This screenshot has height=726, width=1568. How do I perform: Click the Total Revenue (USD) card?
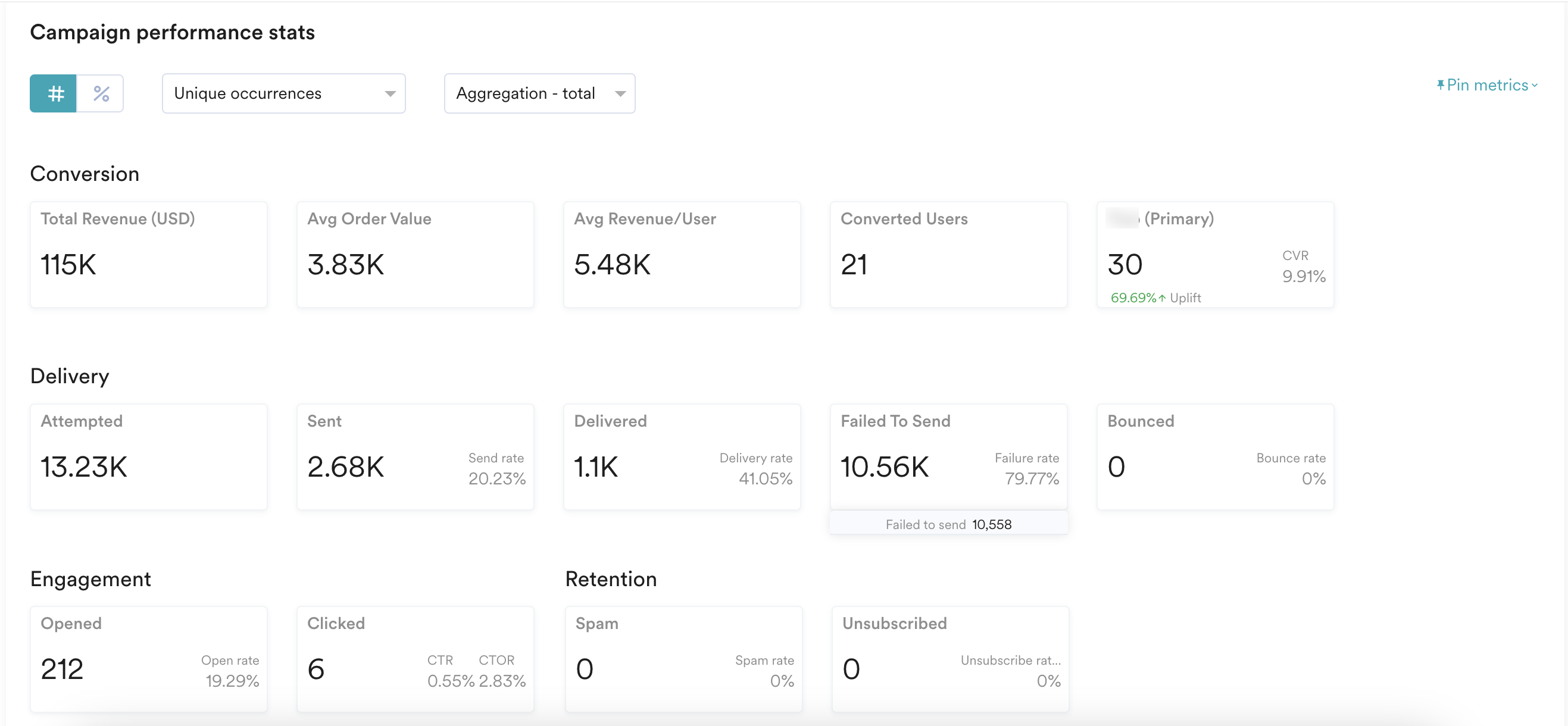point(148,254)
